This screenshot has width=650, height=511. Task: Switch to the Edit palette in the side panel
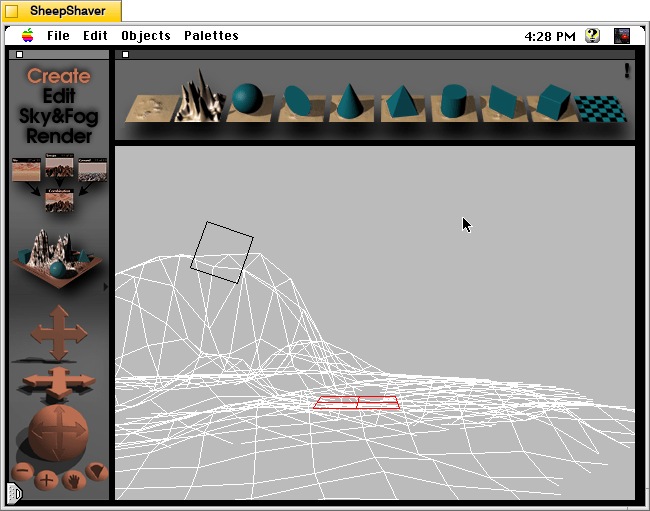tap(59, 96)
